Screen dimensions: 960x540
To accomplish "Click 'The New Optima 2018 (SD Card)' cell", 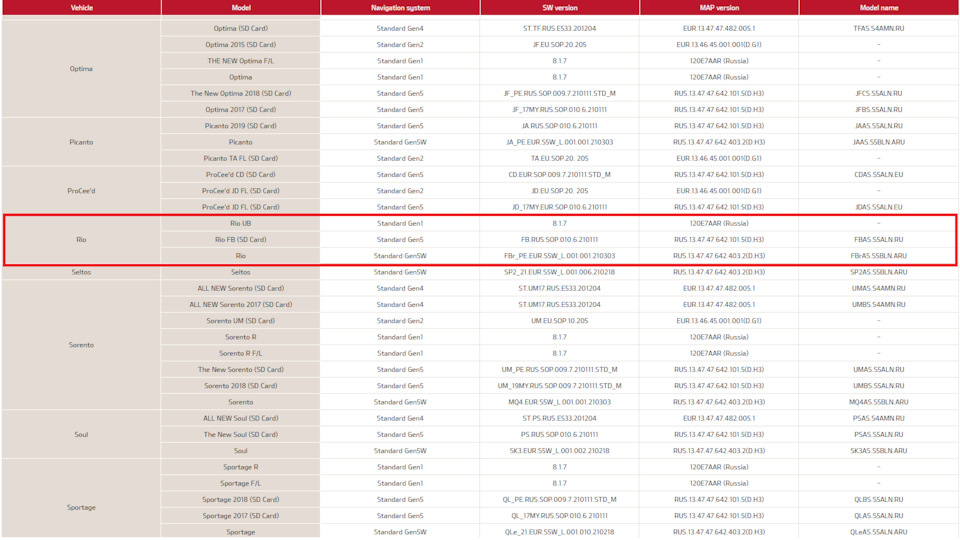I will click(x=241, y=93).
